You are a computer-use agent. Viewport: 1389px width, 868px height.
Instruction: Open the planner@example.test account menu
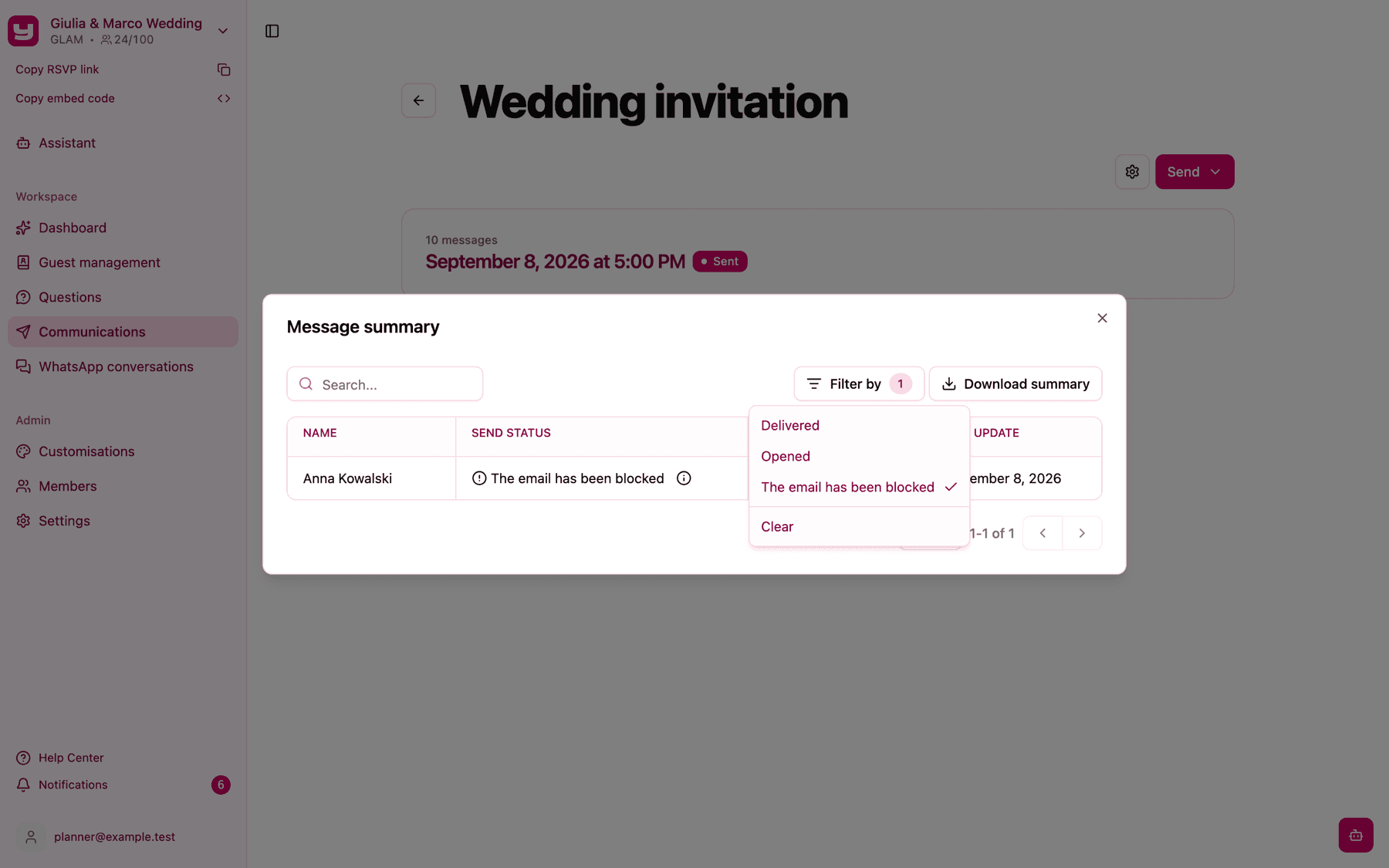pyautogui.click(x=123, y=836)
